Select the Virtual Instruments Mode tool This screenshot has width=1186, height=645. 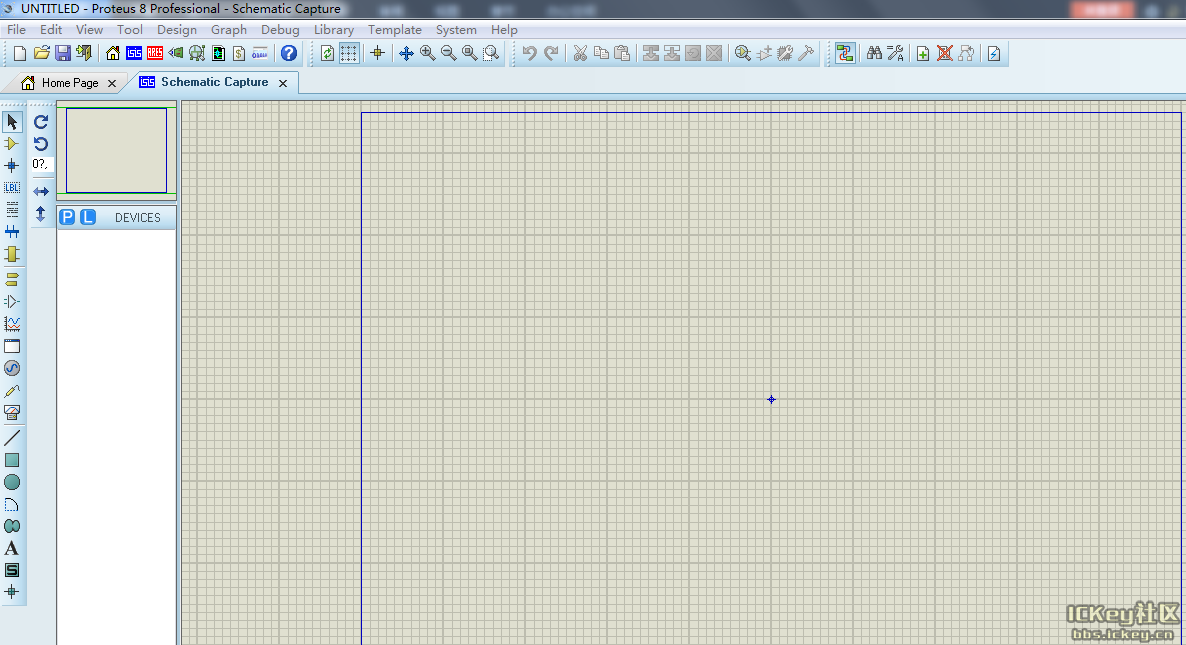tap(12, 413)
